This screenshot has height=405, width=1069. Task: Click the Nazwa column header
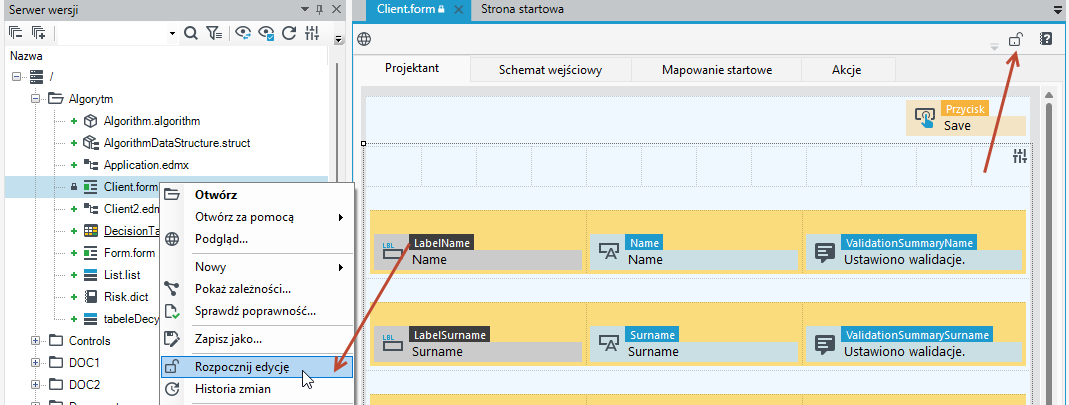(x=26, y=56)
